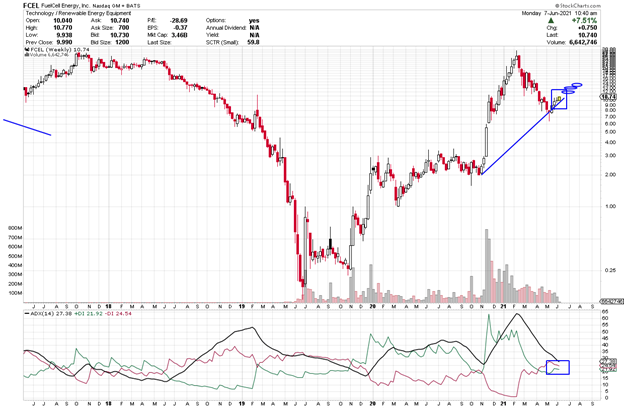Click the green up-arrow change indicator
This screenshot has width=624, height=408.
551,20
